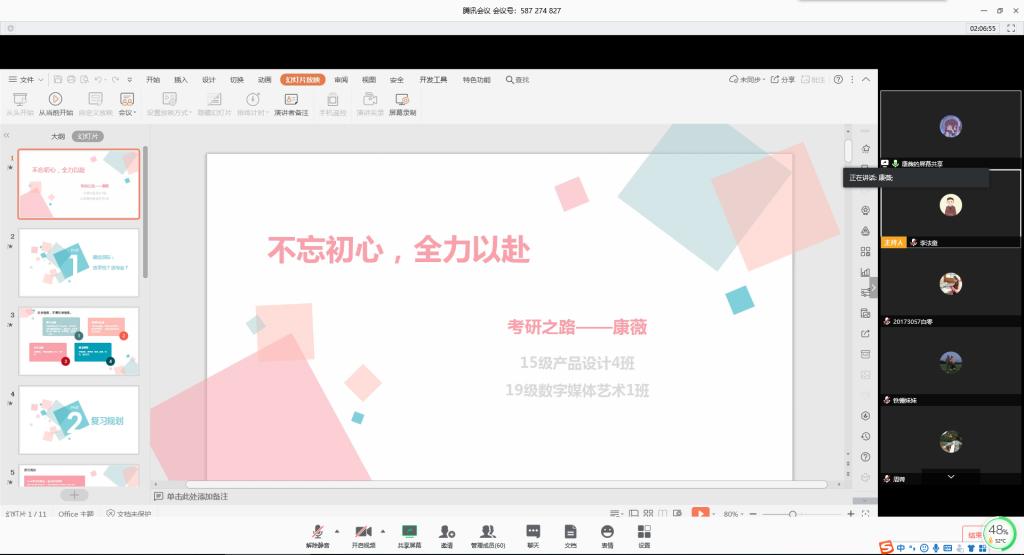Open the 视图 ribbon tab

369,80
